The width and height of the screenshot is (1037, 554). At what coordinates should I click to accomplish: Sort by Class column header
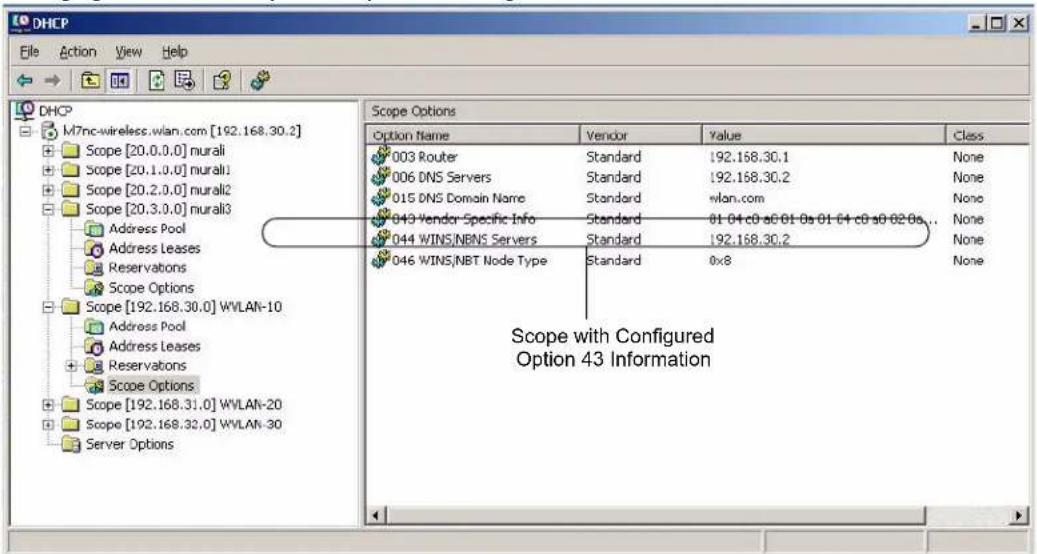[987, 136]
